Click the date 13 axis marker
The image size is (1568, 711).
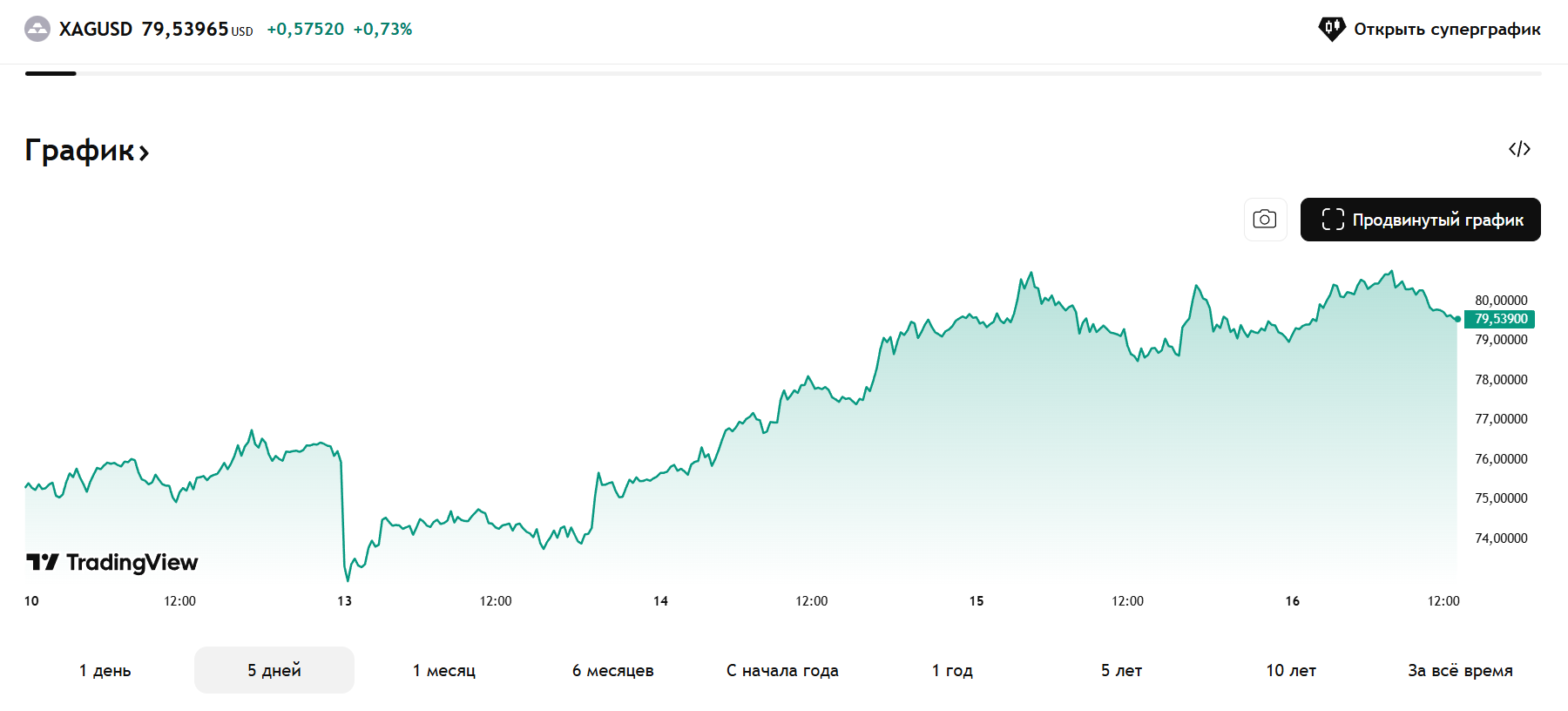coord(345,601)
